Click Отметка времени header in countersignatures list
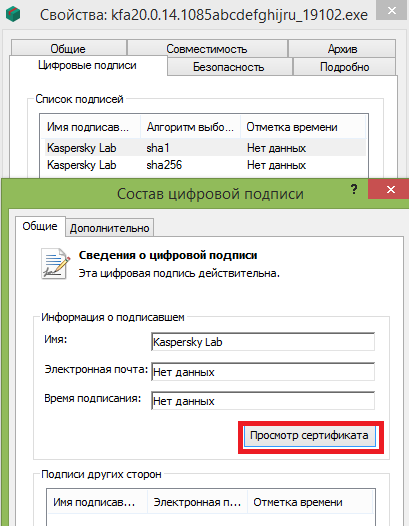This screenshot has width=409, height=526. (310, 502)
